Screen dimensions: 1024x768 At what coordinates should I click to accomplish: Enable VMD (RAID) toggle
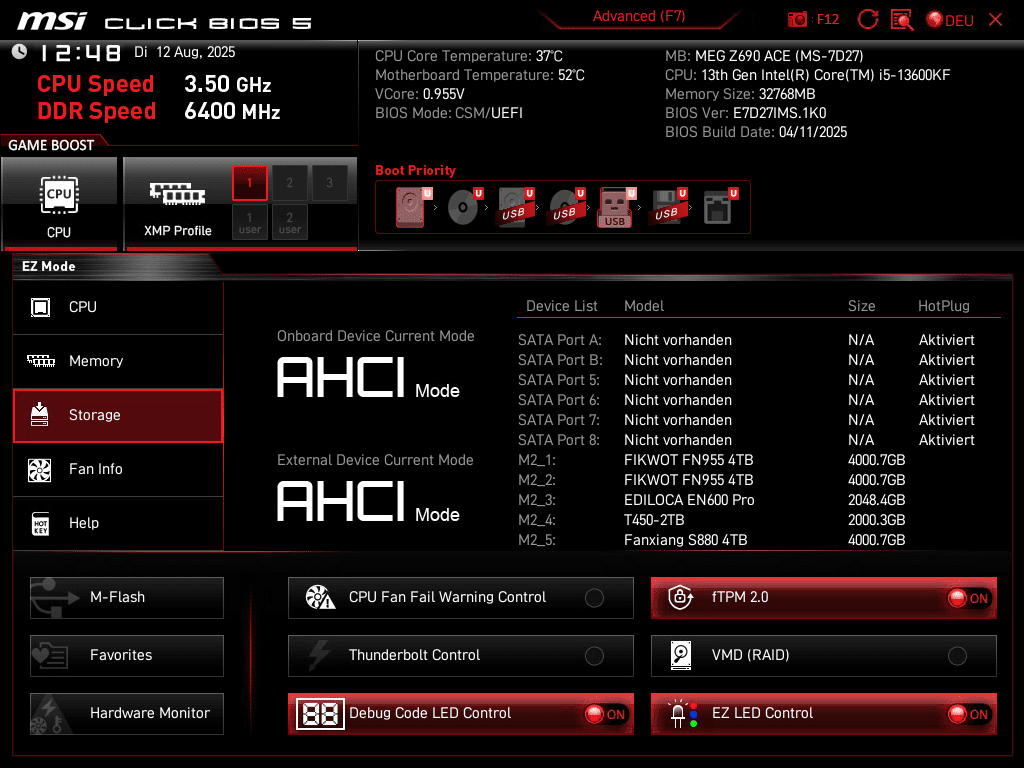tap(957, 656)
